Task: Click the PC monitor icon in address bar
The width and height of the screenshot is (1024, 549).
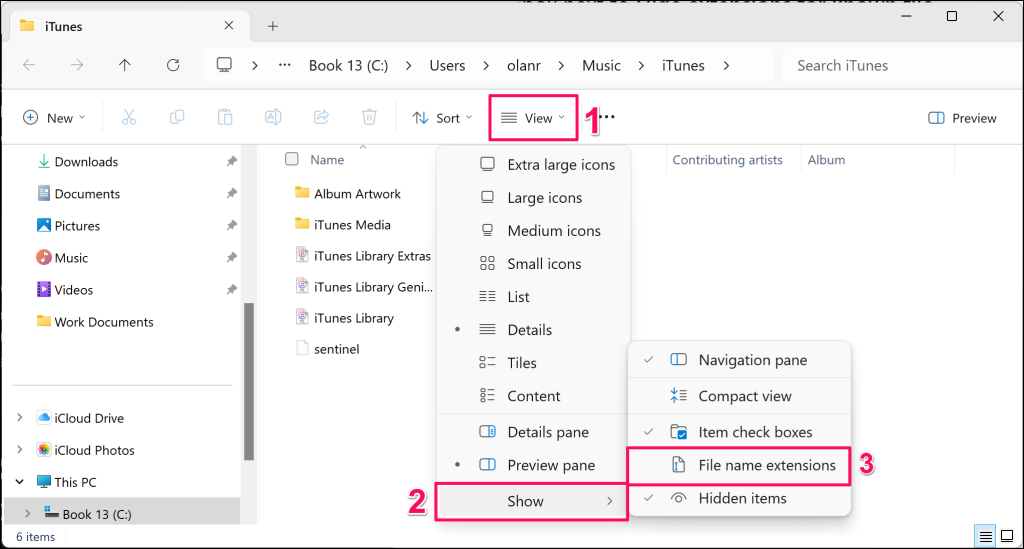Action: [224, 65]
